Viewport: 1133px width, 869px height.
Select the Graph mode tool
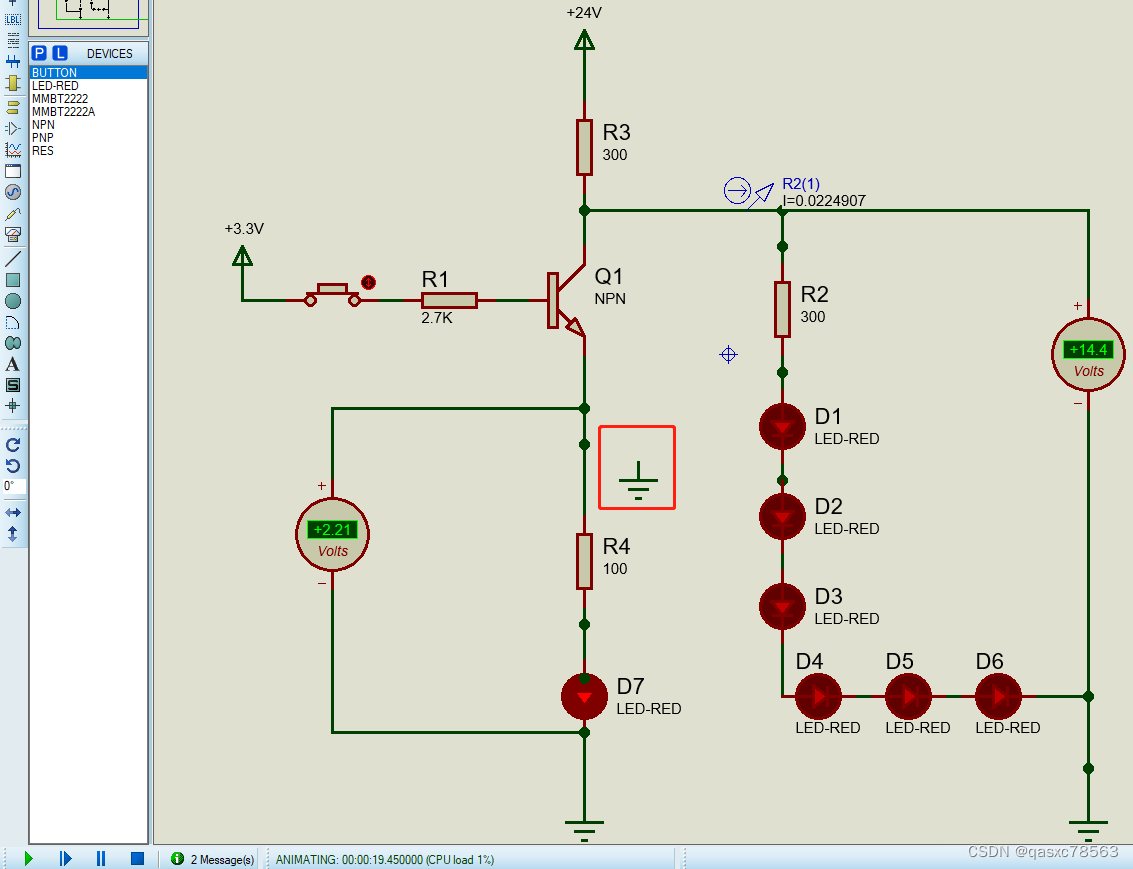13,150
